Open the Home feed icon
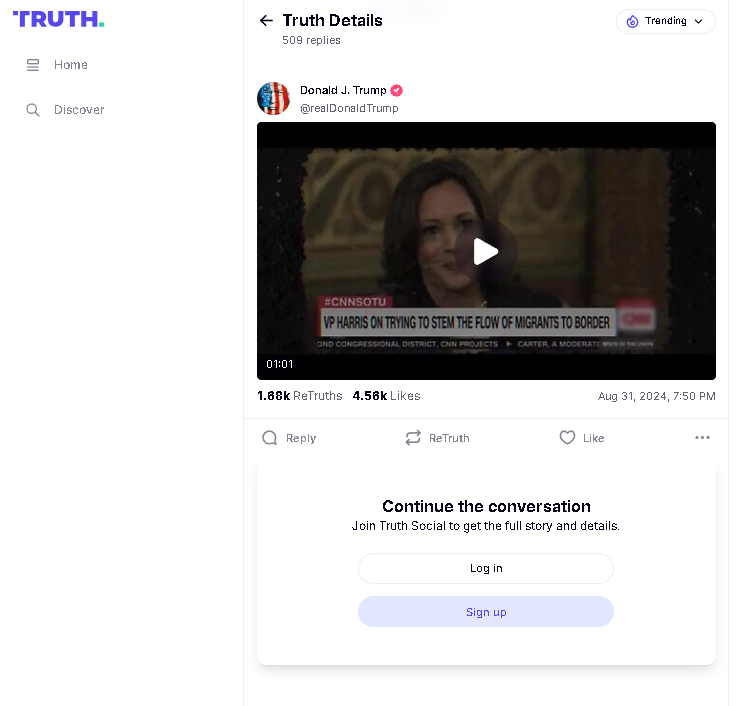The image size is (749, 706). (32, 65)
